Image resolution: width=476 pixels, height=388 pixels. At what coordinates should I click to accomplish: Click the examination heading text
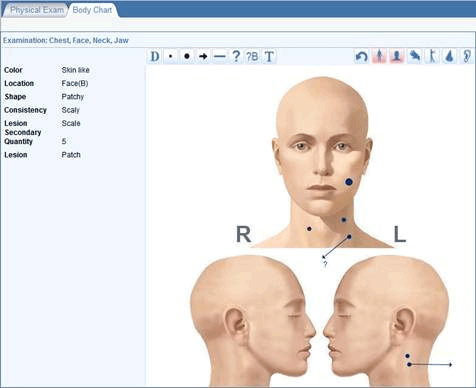pyautogui.click(x=66, y=40)
